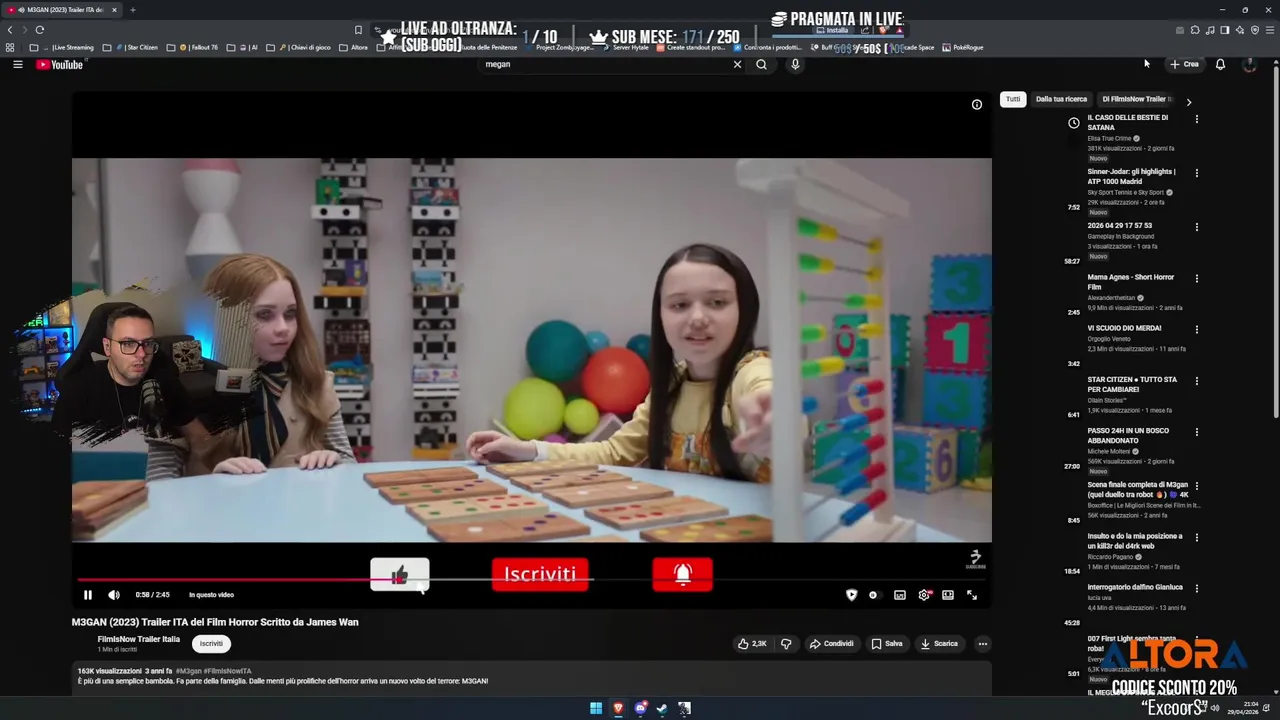This screenshot has height=720, width=1280.
Task: Dislike the video
Action: click(x=786, y=644)
